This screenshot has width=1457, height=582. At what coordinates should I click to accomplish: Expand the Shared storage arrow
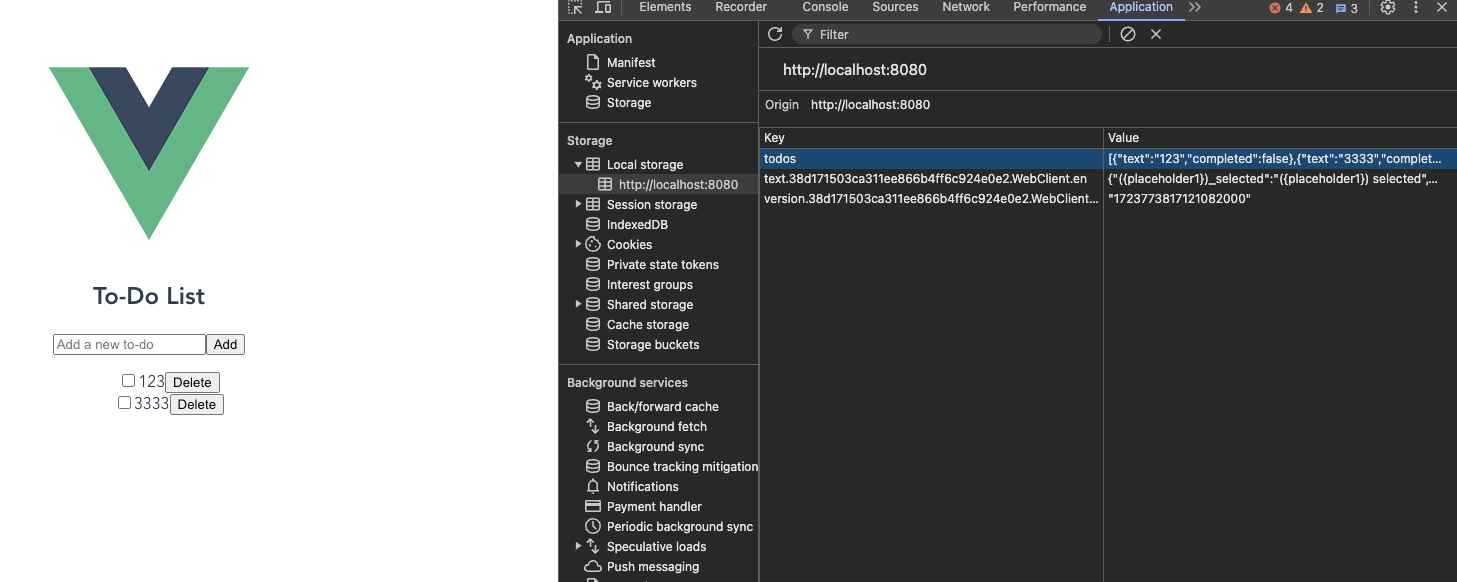point(578,304)
